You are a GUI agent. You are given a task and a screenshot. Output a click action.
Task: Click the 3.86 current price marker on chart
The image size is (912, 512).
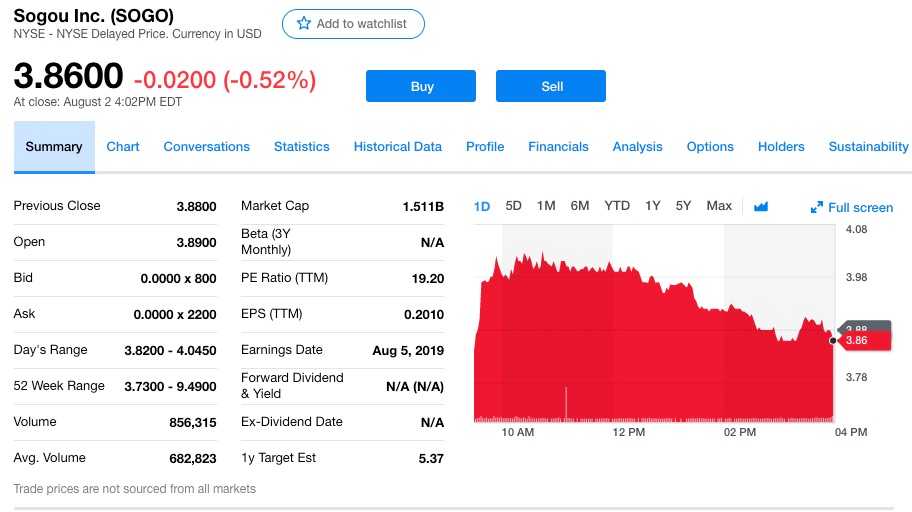(x=863, y=340)
